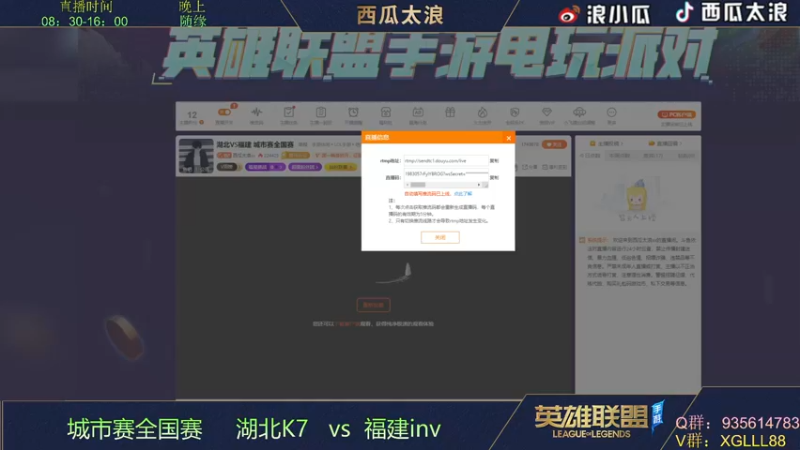Click the clipboard icon in the top toolbar
Screen dimensions: 800x450
coord(321,112)
